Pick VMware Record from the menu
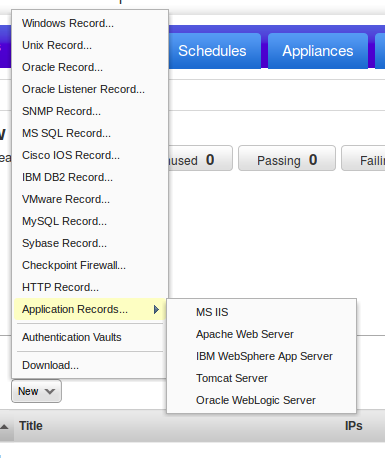Screen dimensions: 385x458 coord(90,199)
